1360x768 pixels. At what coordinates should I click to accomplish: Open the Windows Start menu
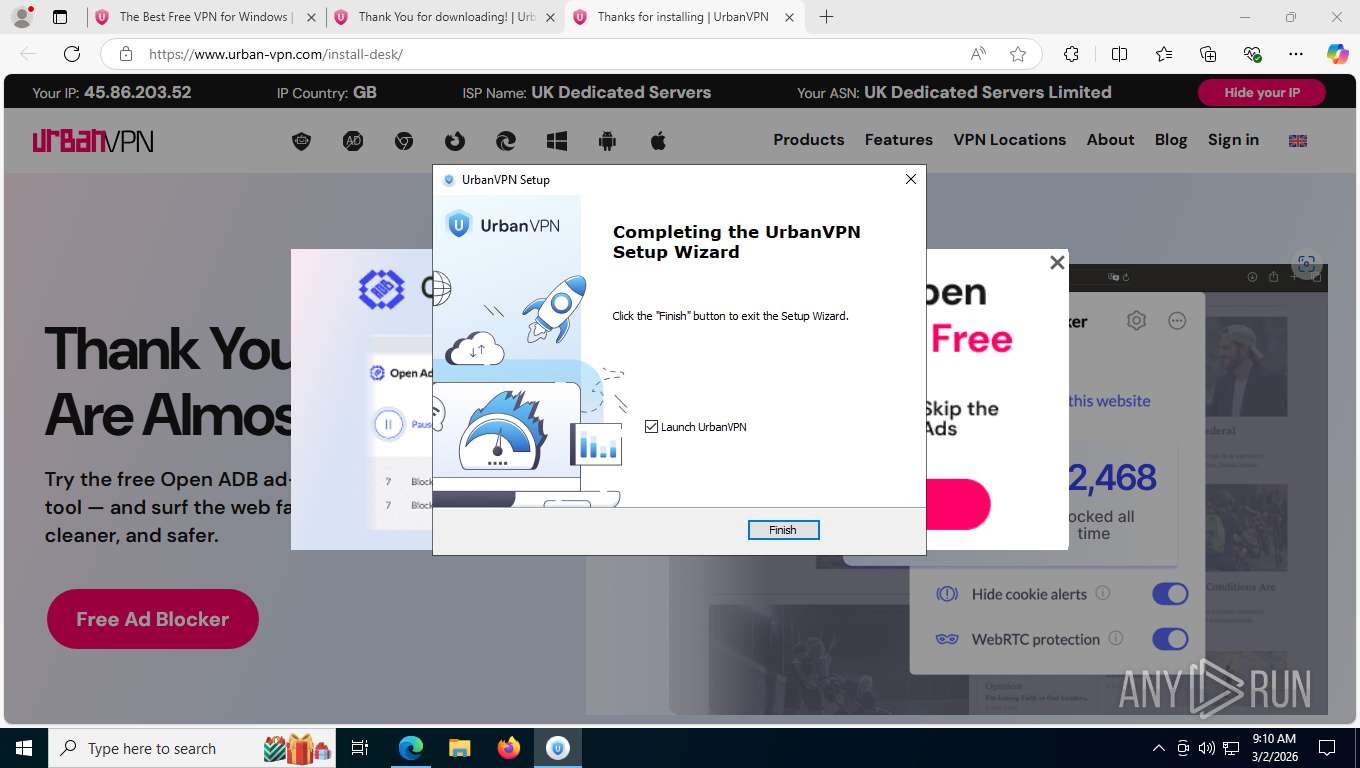(23, 748)
